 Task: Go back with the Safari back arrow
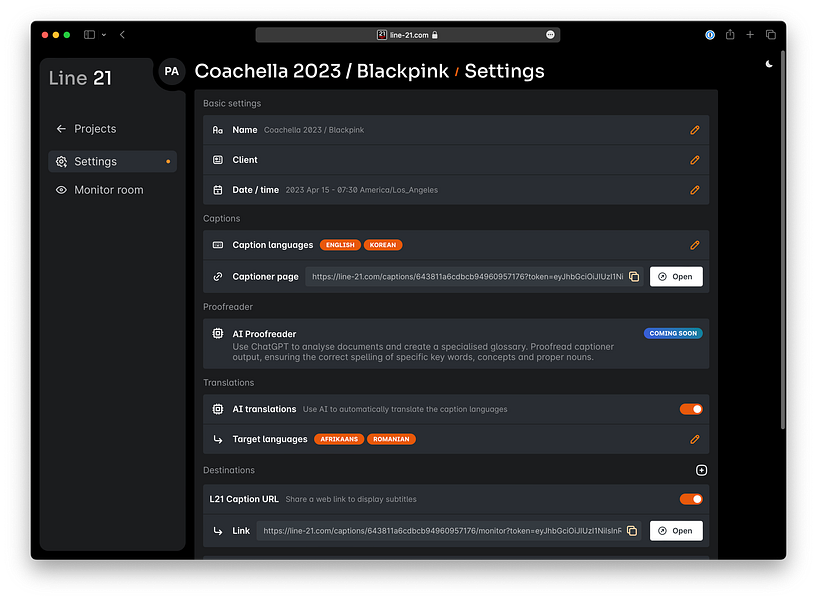point(122,35)
